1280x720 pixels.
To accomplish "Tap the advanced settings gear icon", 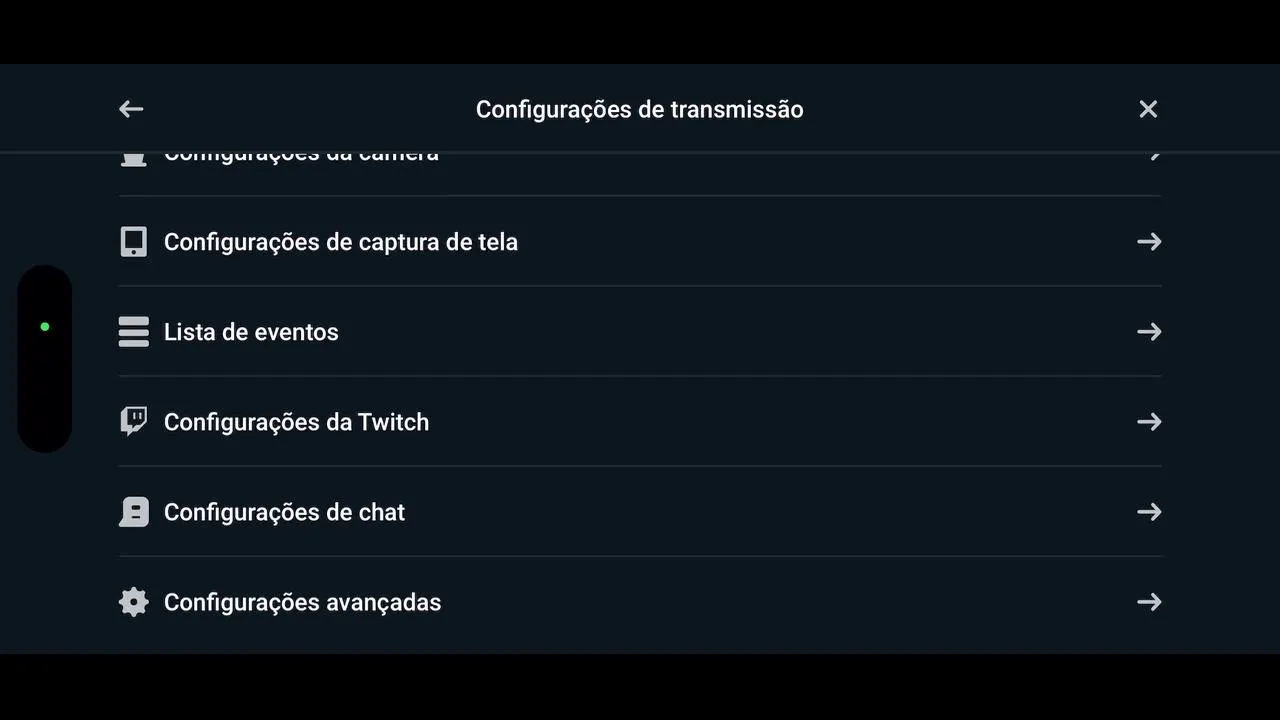I will 133,602.
